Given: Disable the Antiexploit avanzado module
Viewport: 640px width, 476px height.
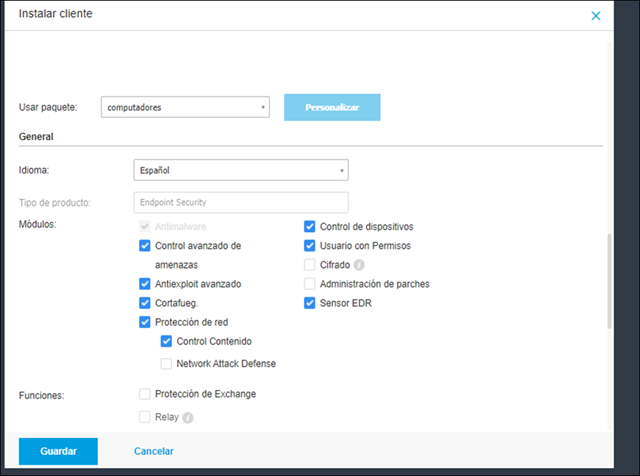Looking at the screenshot, I should pyautogui.click(x=145, y=284).
